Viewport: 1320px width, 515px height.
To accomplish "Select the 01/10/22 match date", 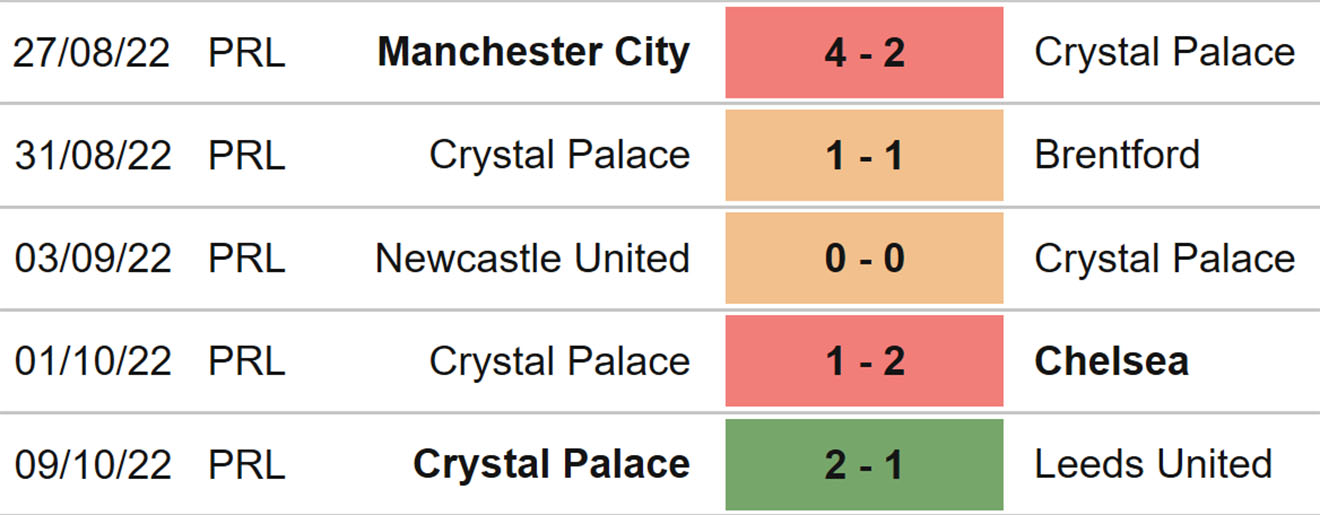I will pyautogui.click(x=93, y=362).
